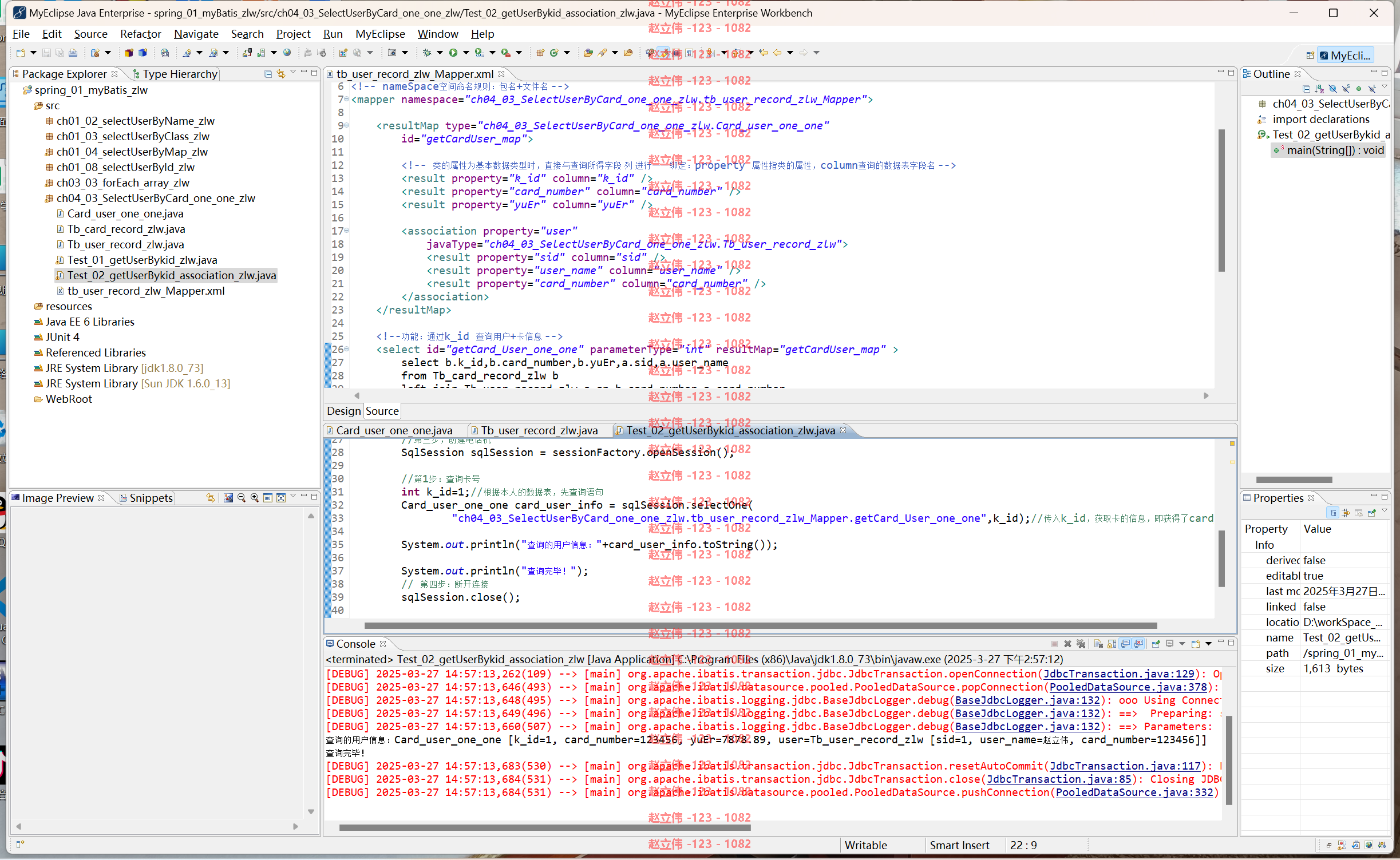Remove the launch with the Console X icon

(1067, 644)
